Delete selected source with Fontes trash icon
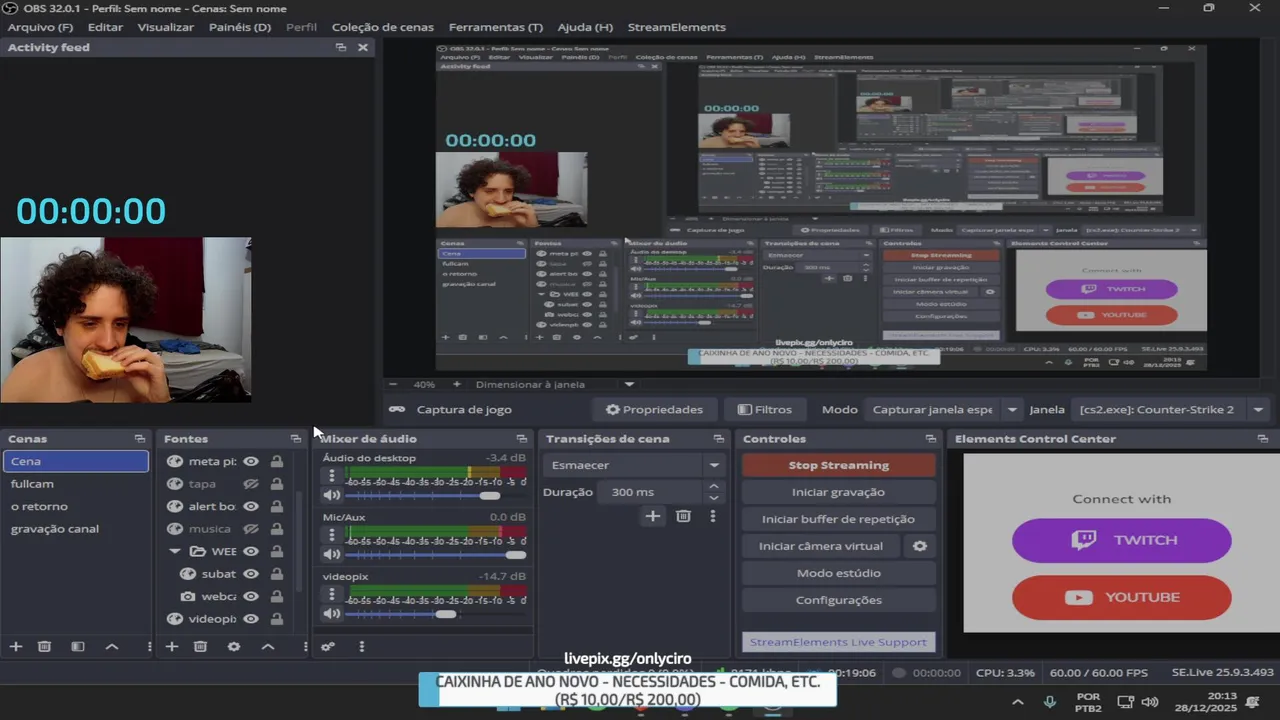The height and width of the screenshot is (720, 1280). point(200,647)
